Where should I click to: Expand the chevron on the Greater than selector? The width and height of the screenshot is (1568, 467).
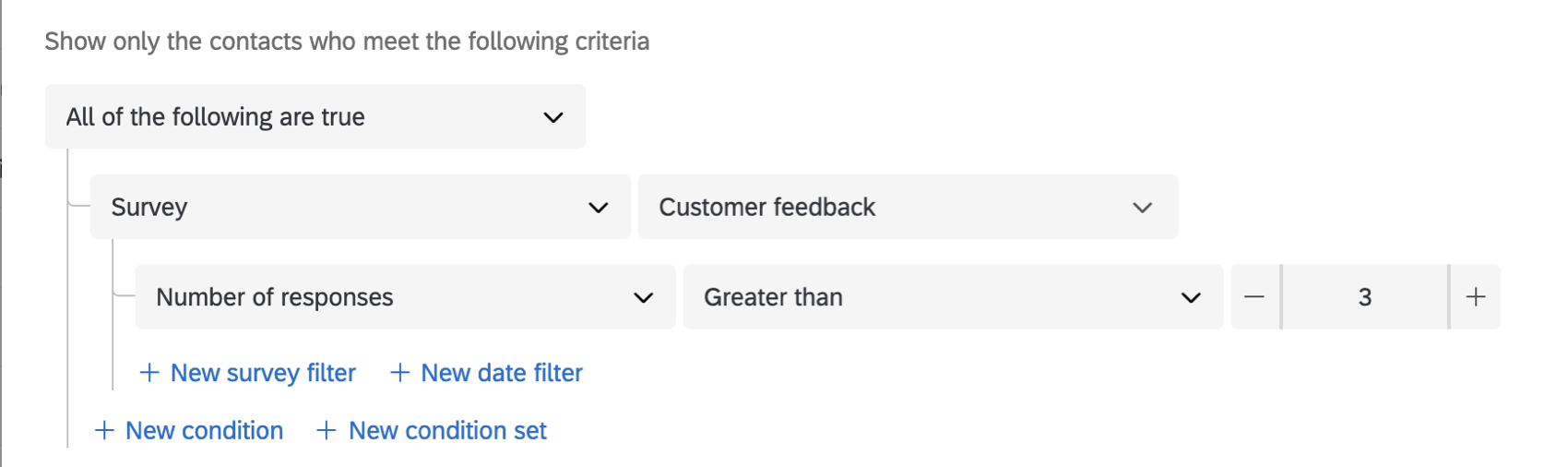coord(1191,298)
